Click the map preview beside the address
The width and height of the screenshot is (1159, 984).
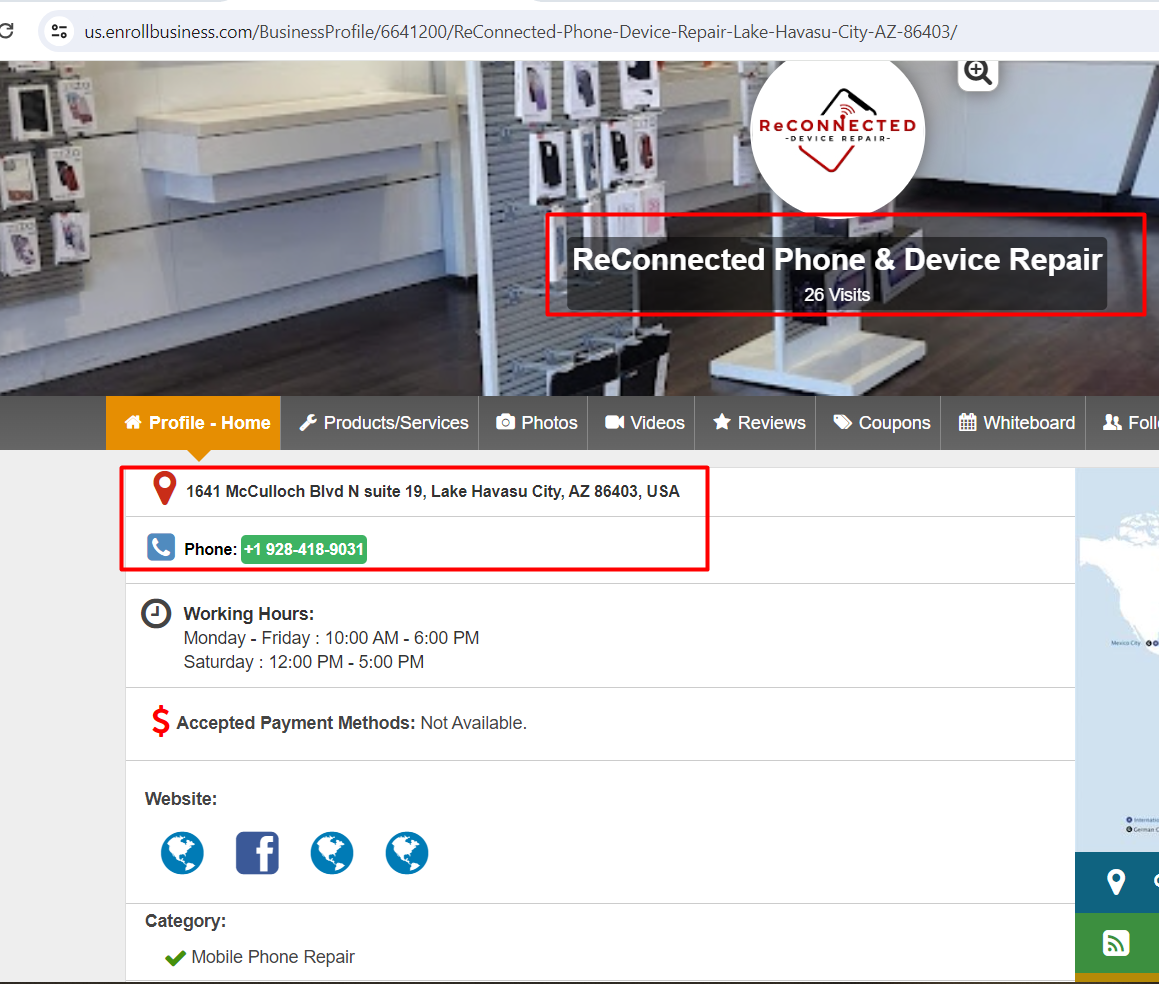pos(1117,659)
